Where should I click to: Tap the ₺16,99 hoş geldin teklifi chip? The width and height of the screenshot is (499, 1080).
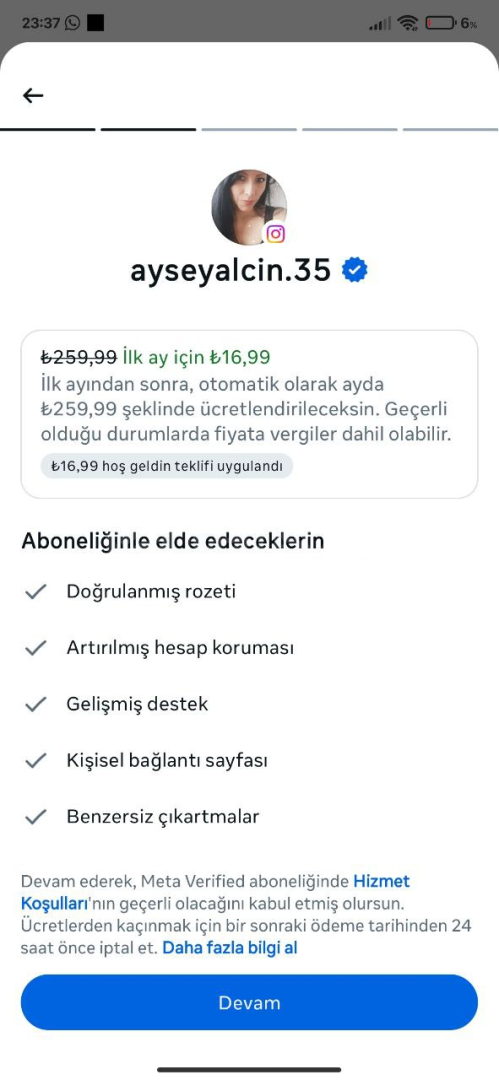[x=167, y=466]
